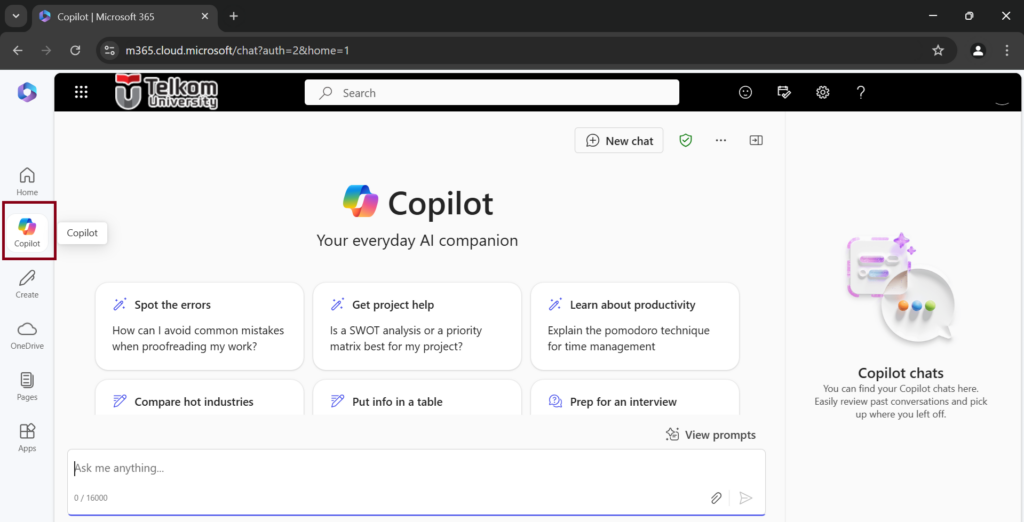Toggle the Copilot chats side panel
Viewport: 1024px width, 522px height.
(756, 141)
